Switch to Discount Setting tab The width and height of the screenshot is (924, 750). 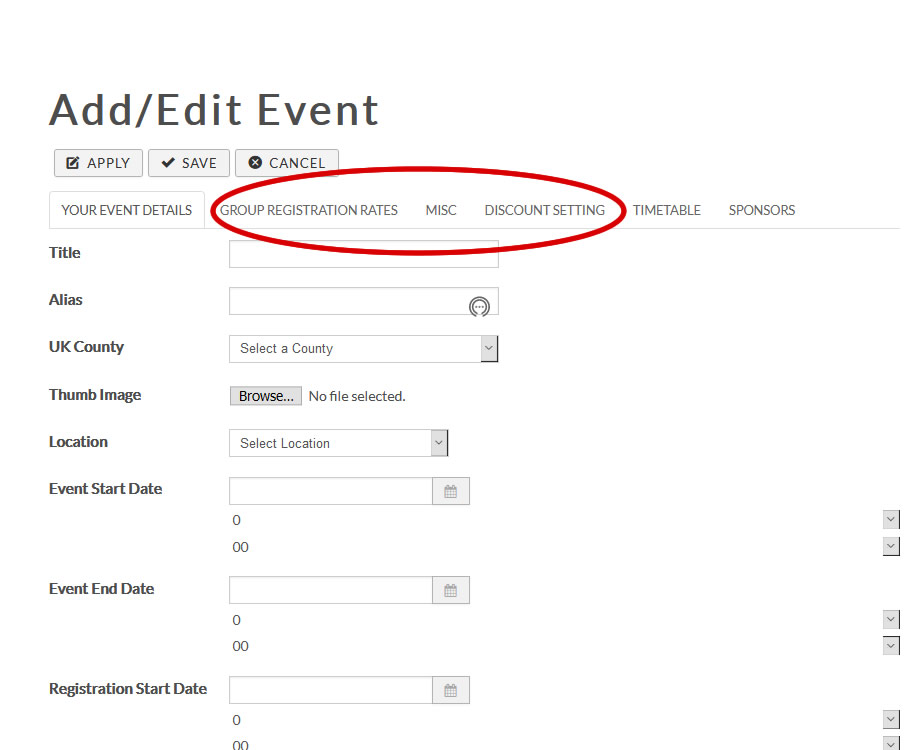click(545, 210)
